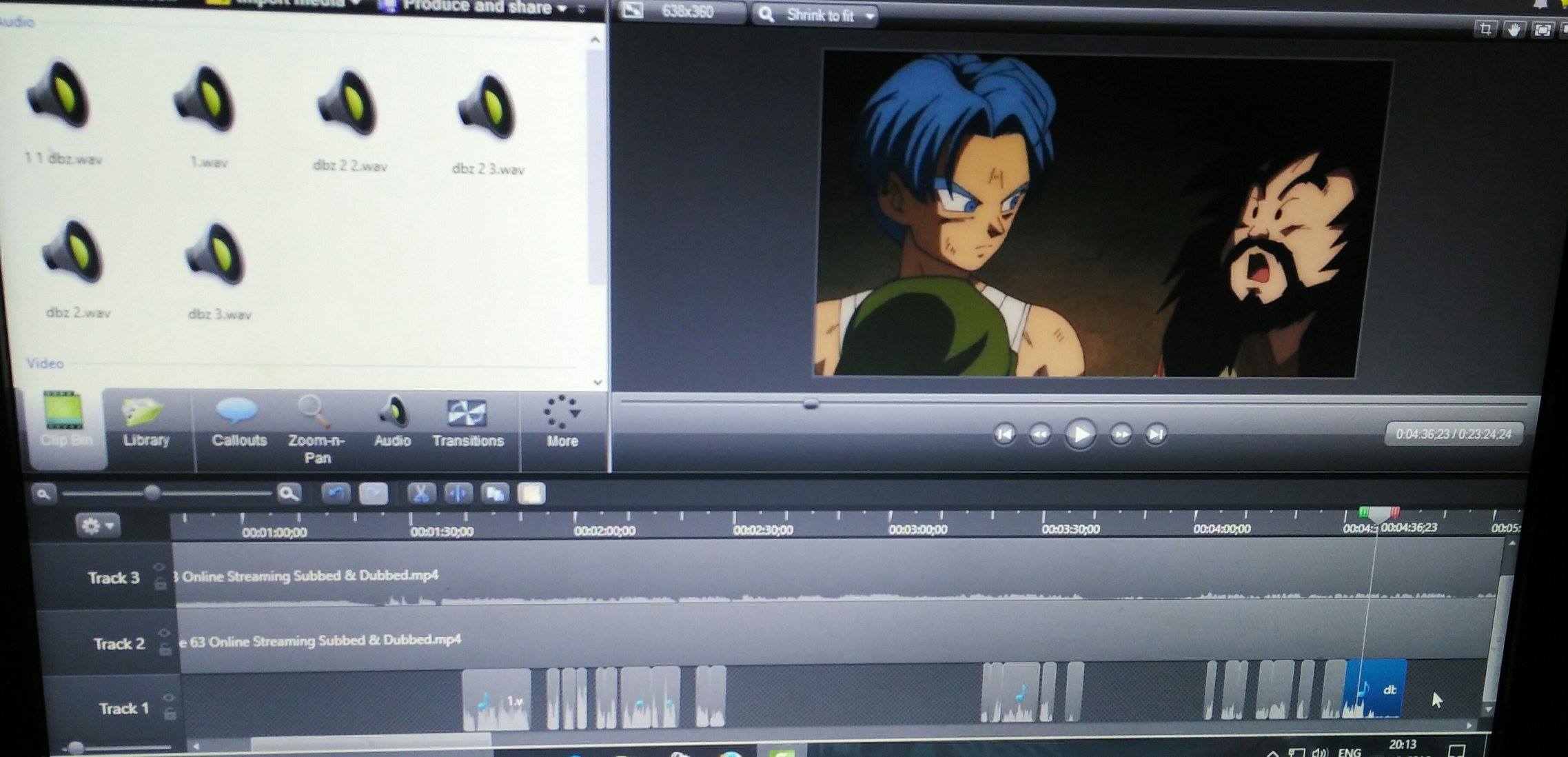The width and height of the screenshot is (1568, 757).
Task: Open the timeline settings gear dropdown
Action: [x=97, y=526]
